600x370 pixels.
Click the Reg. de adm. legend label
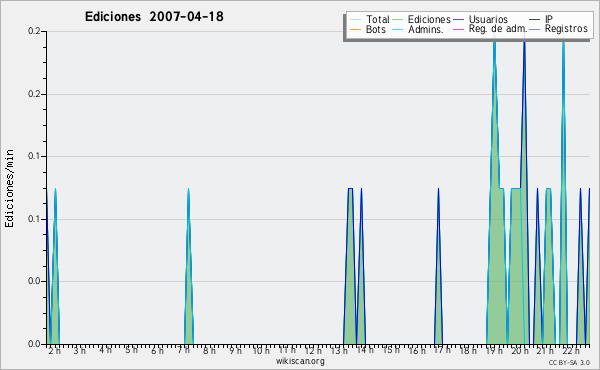498,29
